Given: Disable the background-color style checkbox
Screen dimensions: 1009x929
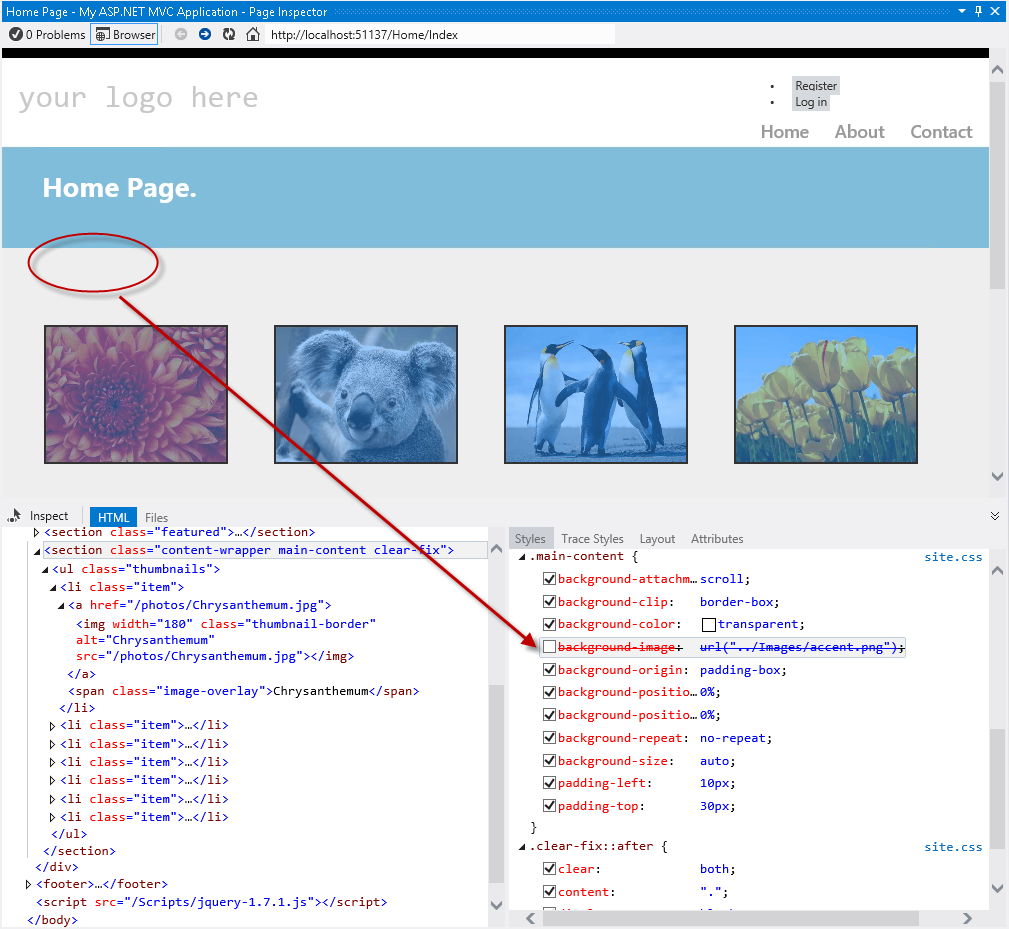Looking at the screenshot, I should [549, 623].
